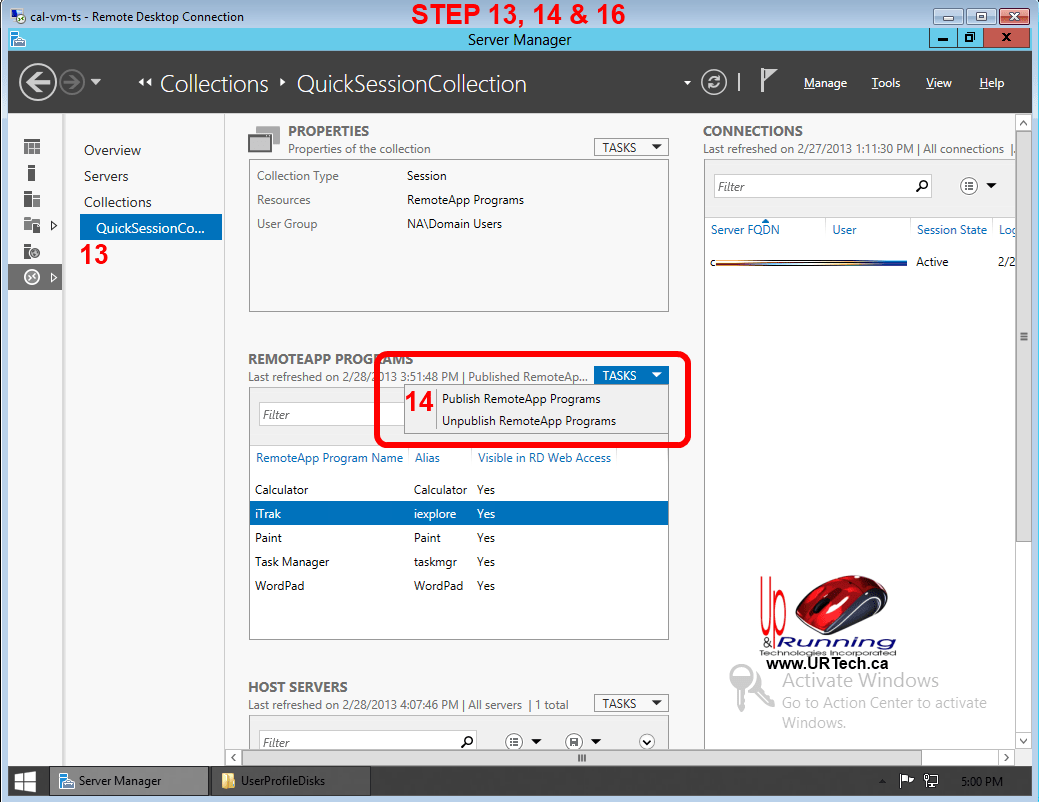Open list view options dropdown in Connections
The width and height of the screenshot is (1039, 802).
pyautogui.click(x=978, y=186)
